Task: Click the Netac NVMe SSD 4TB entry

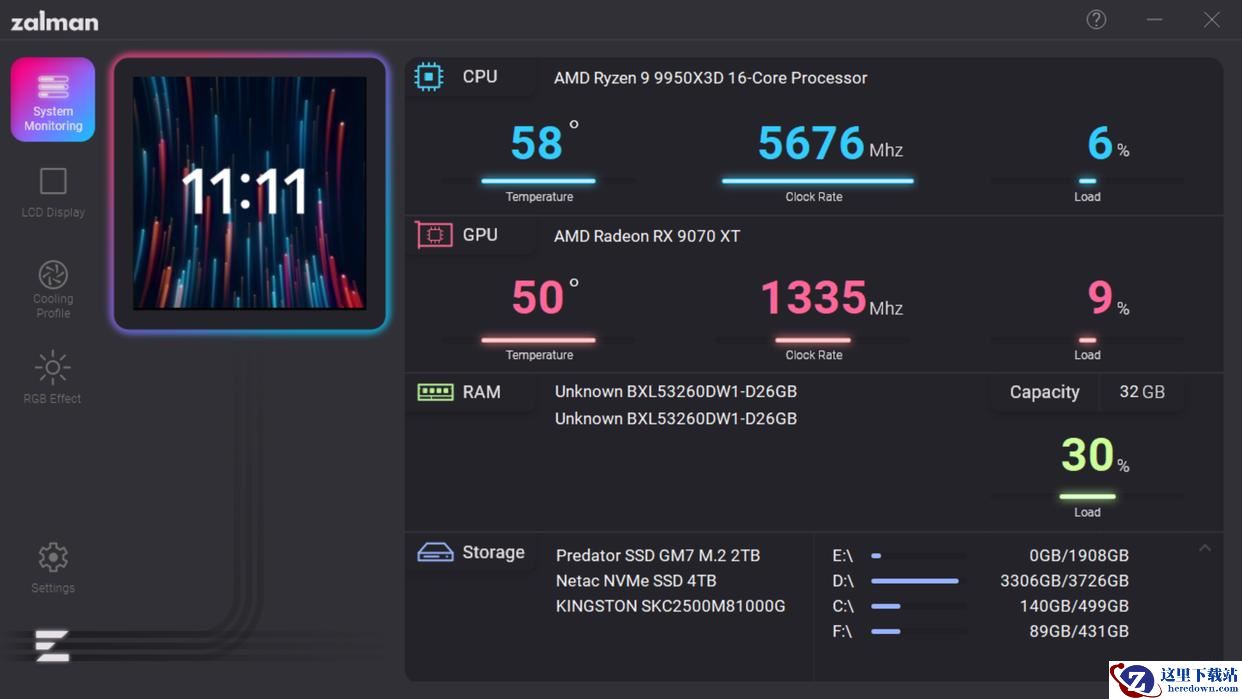Action: [x=636, y=580]
